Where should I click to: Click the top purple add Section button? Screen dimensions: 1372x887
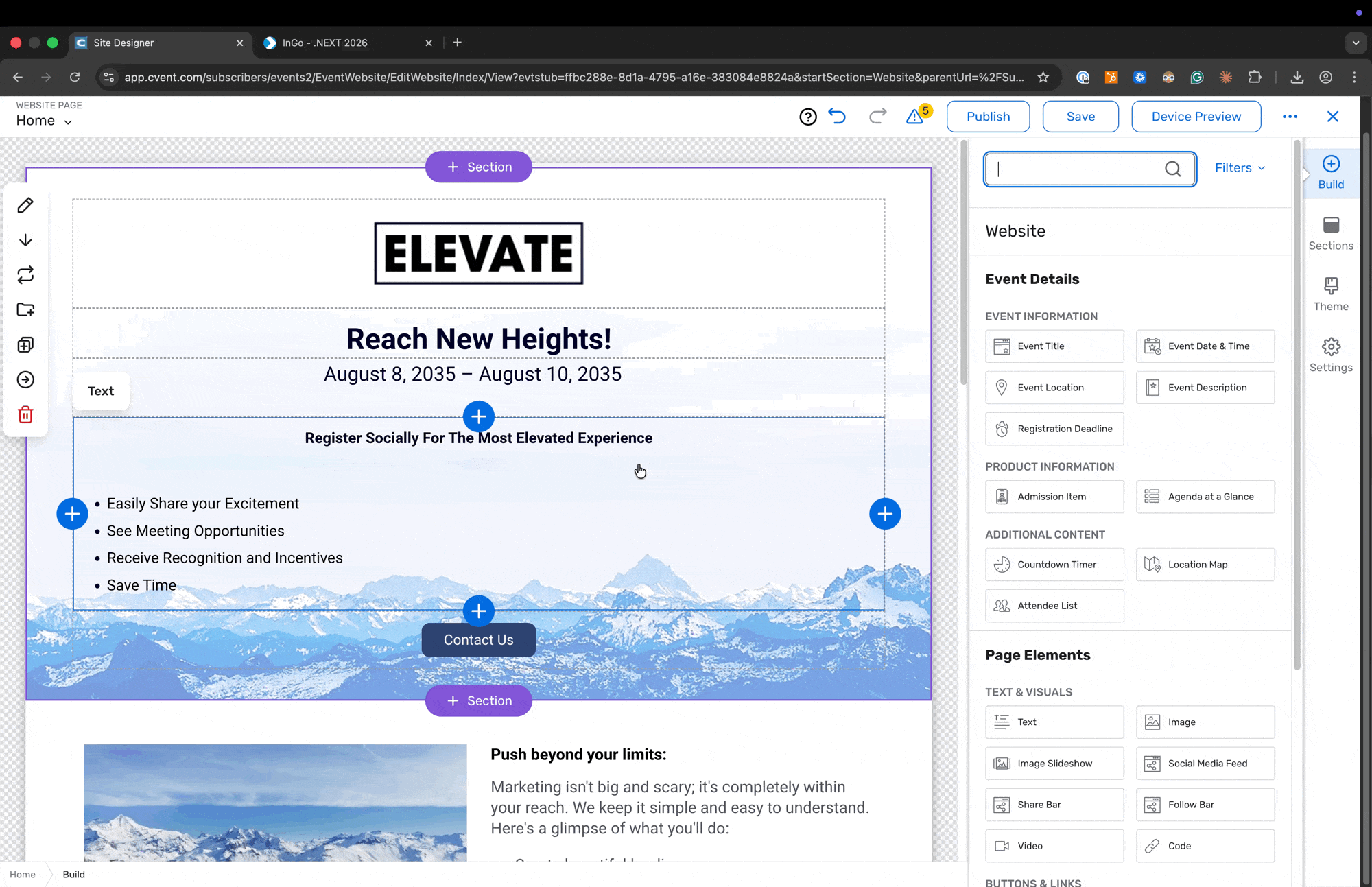pyautogui.click(x=479, y=167)
